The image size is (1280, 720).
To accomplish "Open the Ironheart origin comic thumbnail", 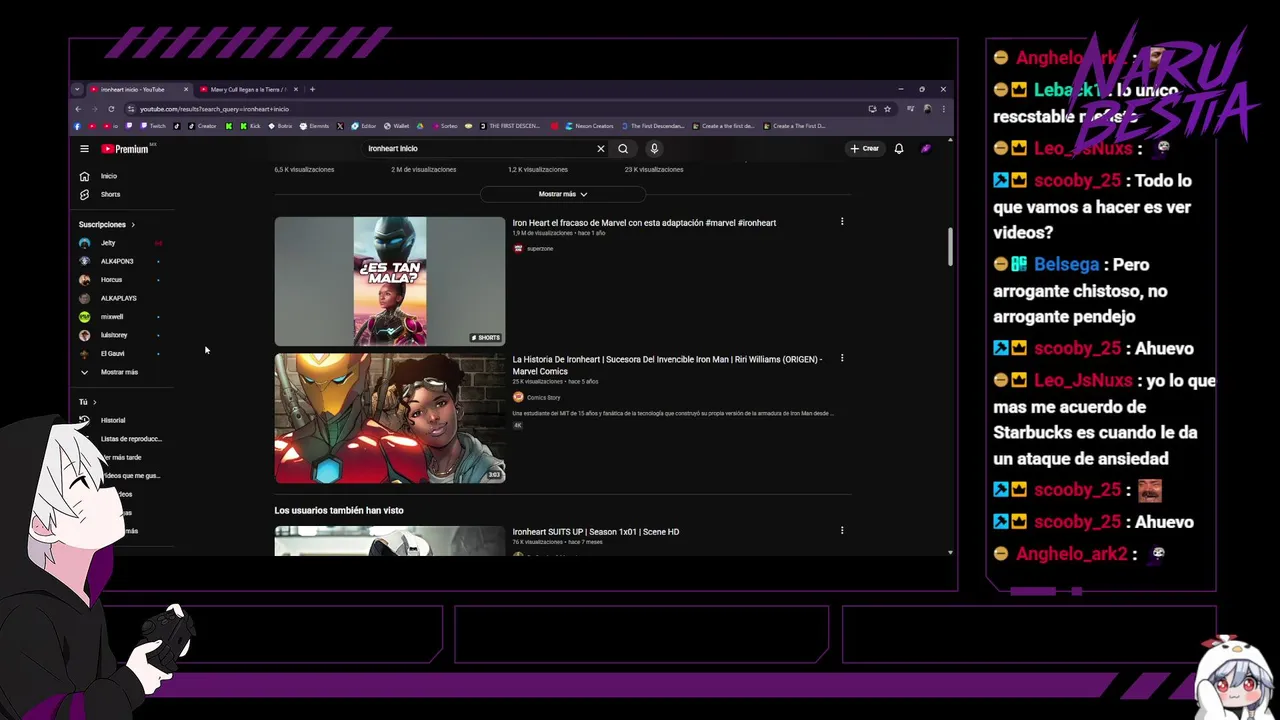I will click(390, 418).
